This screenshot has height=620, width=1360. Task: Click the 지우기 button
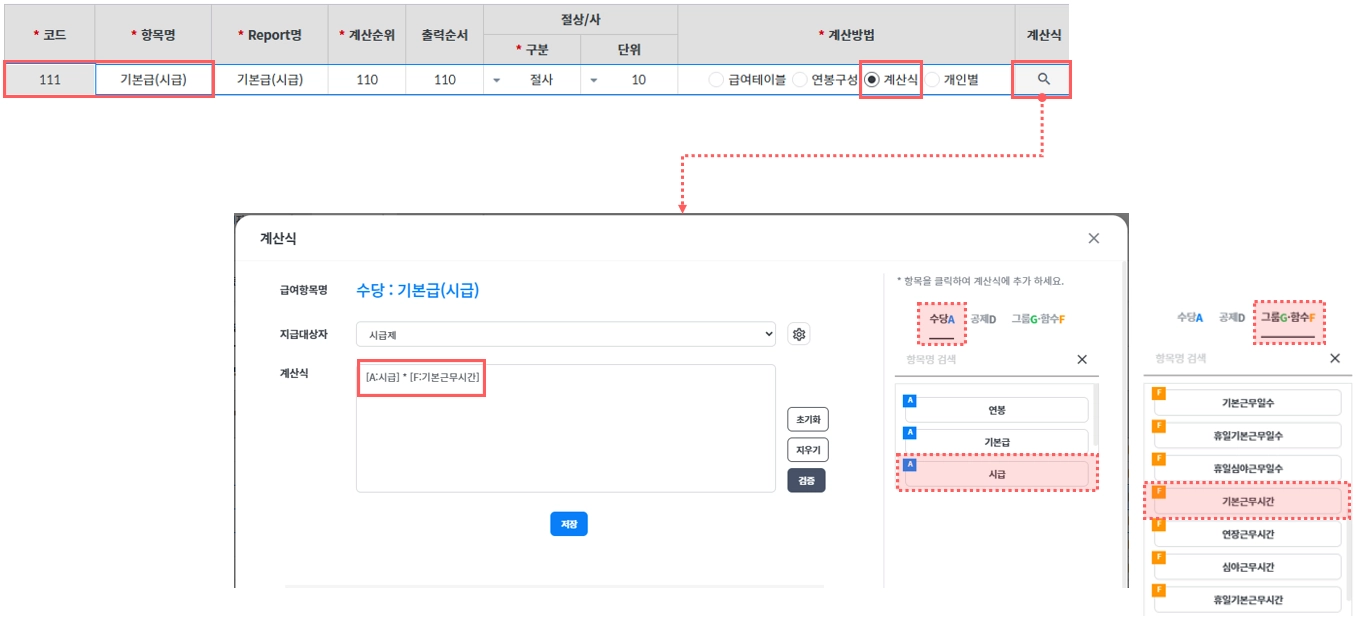point(807,450)
